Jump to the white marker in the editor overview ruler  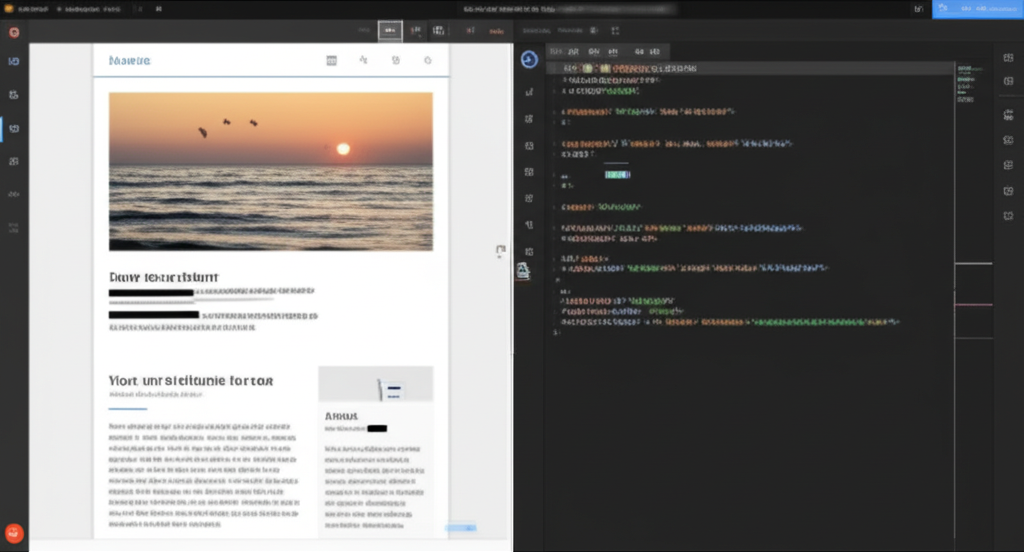[x=974, y=263]
